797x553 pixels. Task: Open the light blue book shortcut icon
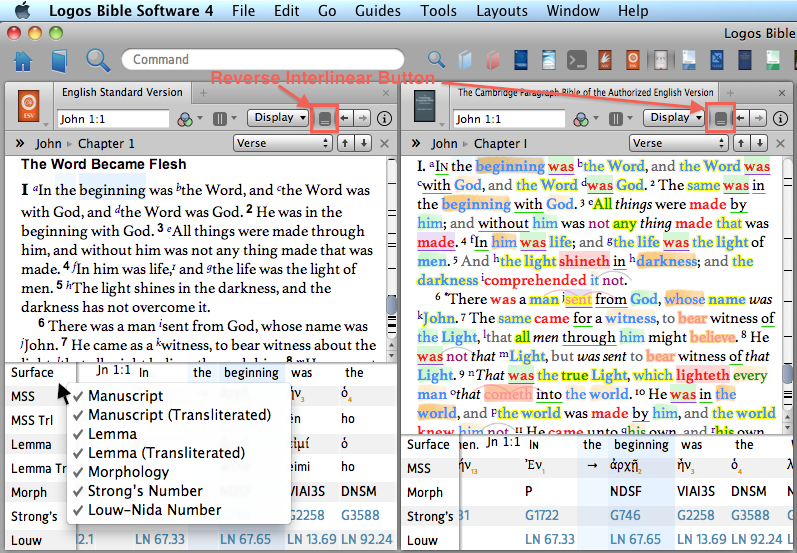(x=465, y=60)
